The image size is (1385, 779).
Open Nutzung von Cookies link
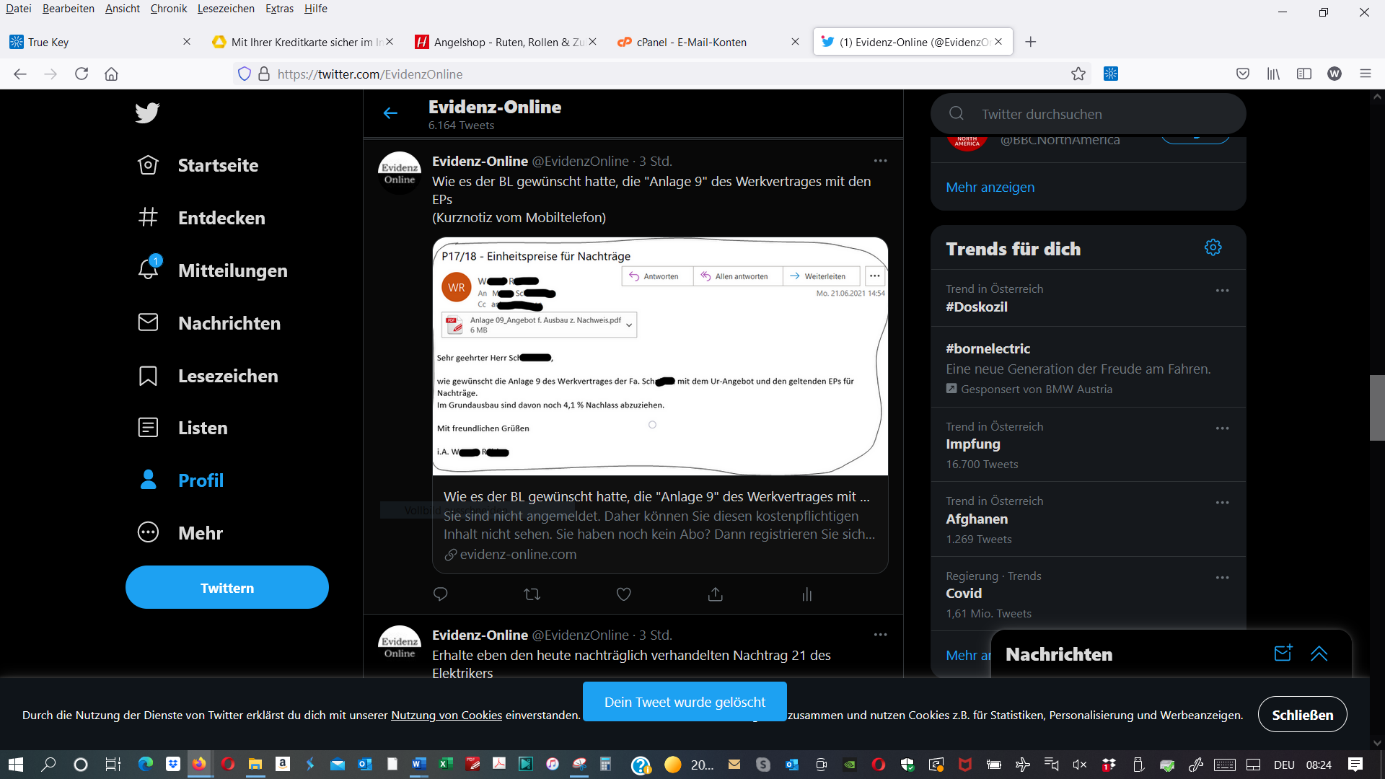click(x=446, y=715)
